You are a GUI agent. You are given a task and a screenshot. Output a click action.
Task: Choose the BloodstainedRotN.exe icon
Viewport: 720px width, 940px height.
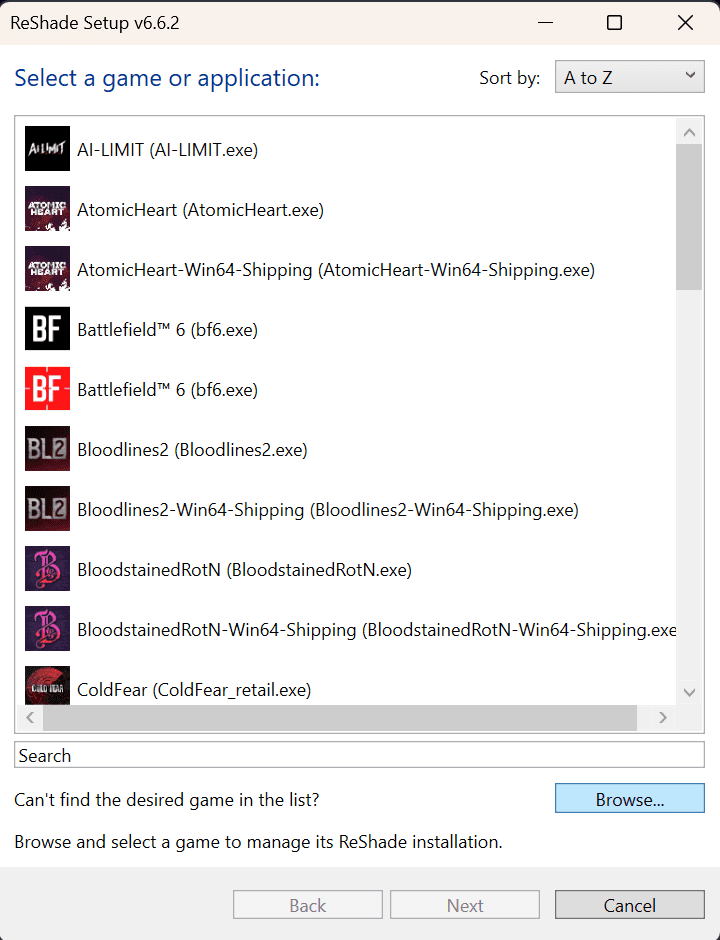pos(47,568)
